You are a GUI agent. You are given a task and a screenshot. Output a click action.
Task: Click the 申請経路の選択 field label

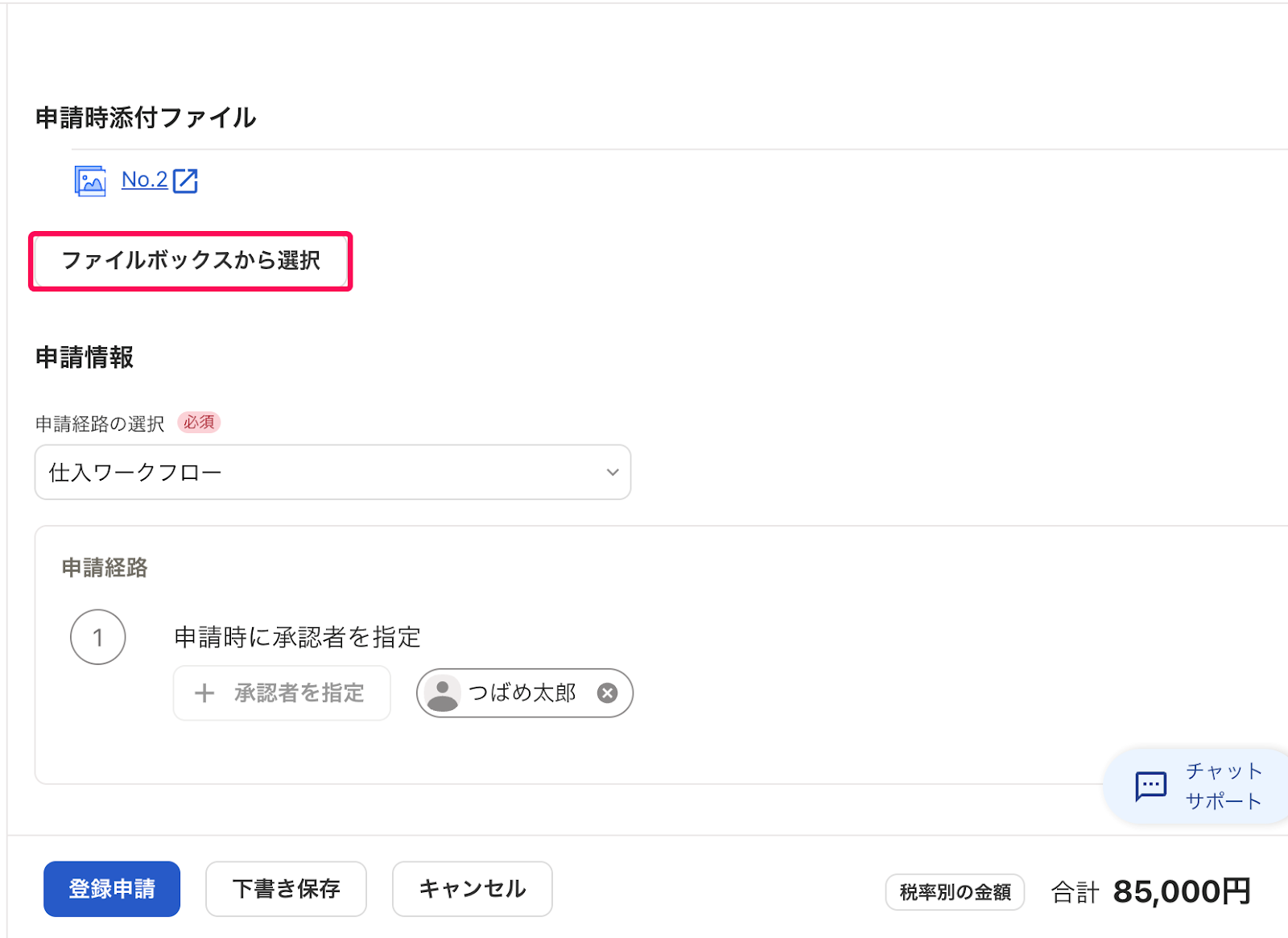click(x=100, y=424)
